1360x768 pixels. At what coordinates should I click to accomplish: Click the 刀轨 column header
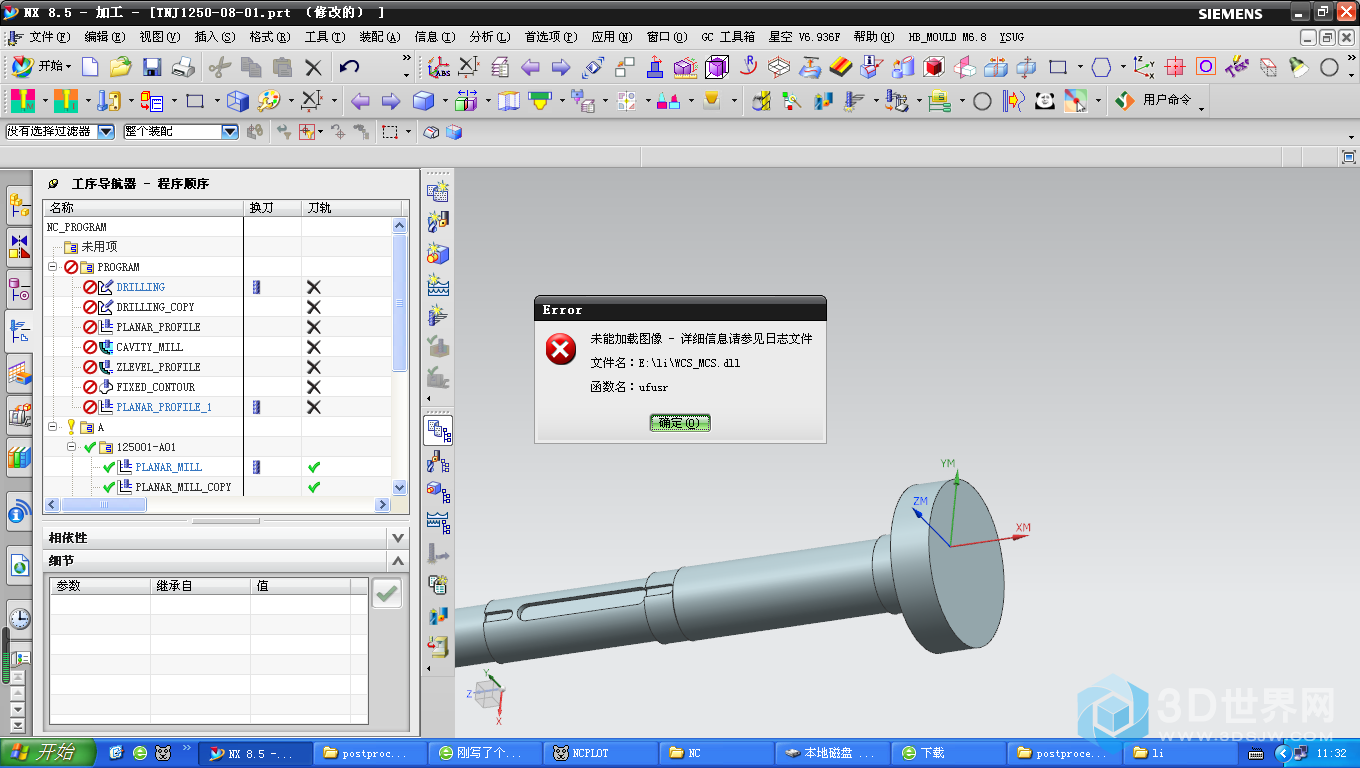click(352, 207)
